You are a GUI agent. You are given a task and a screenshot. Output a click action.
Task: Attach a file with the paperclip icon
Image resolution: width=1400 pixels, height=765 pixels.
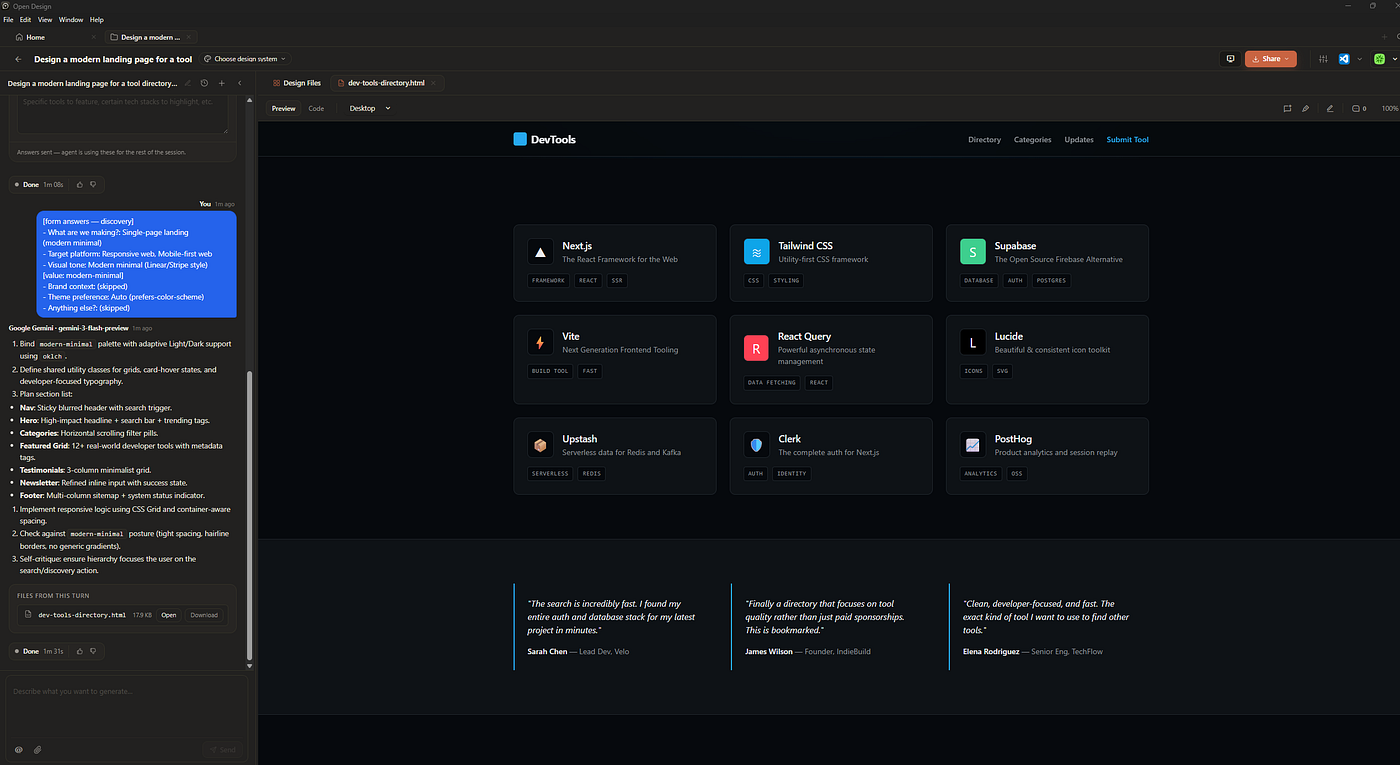(38, 749)
